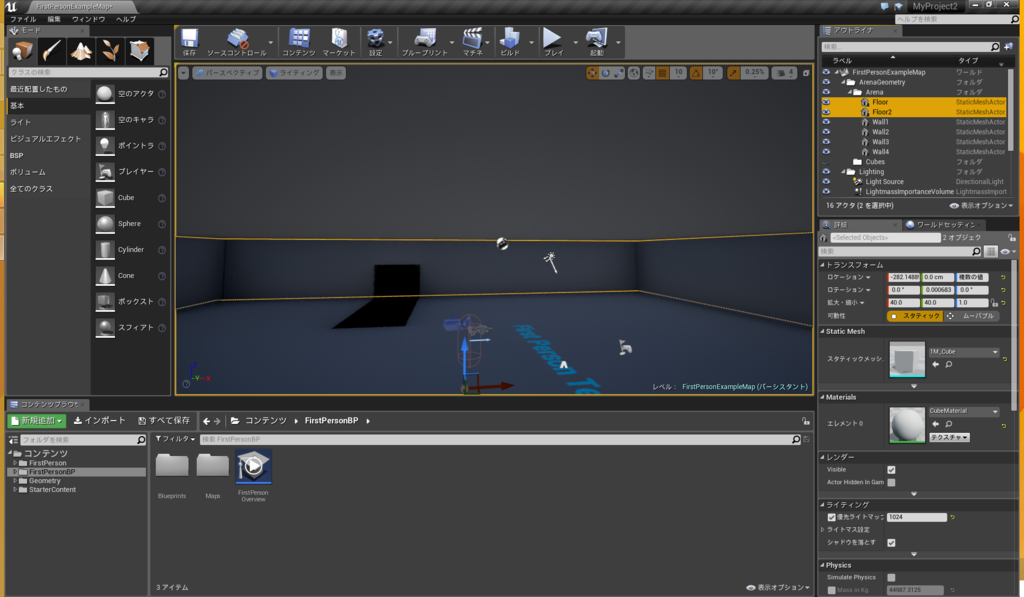Viewport: 1024px width, 597px height.
Task: Click the Save (保存) toolbar icon
Action: [x=189, y=39]
